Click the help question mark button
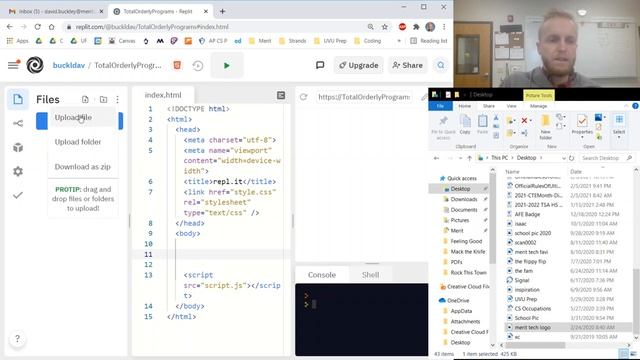This screenshot has height=360, width=640. (x=17, y=339)
